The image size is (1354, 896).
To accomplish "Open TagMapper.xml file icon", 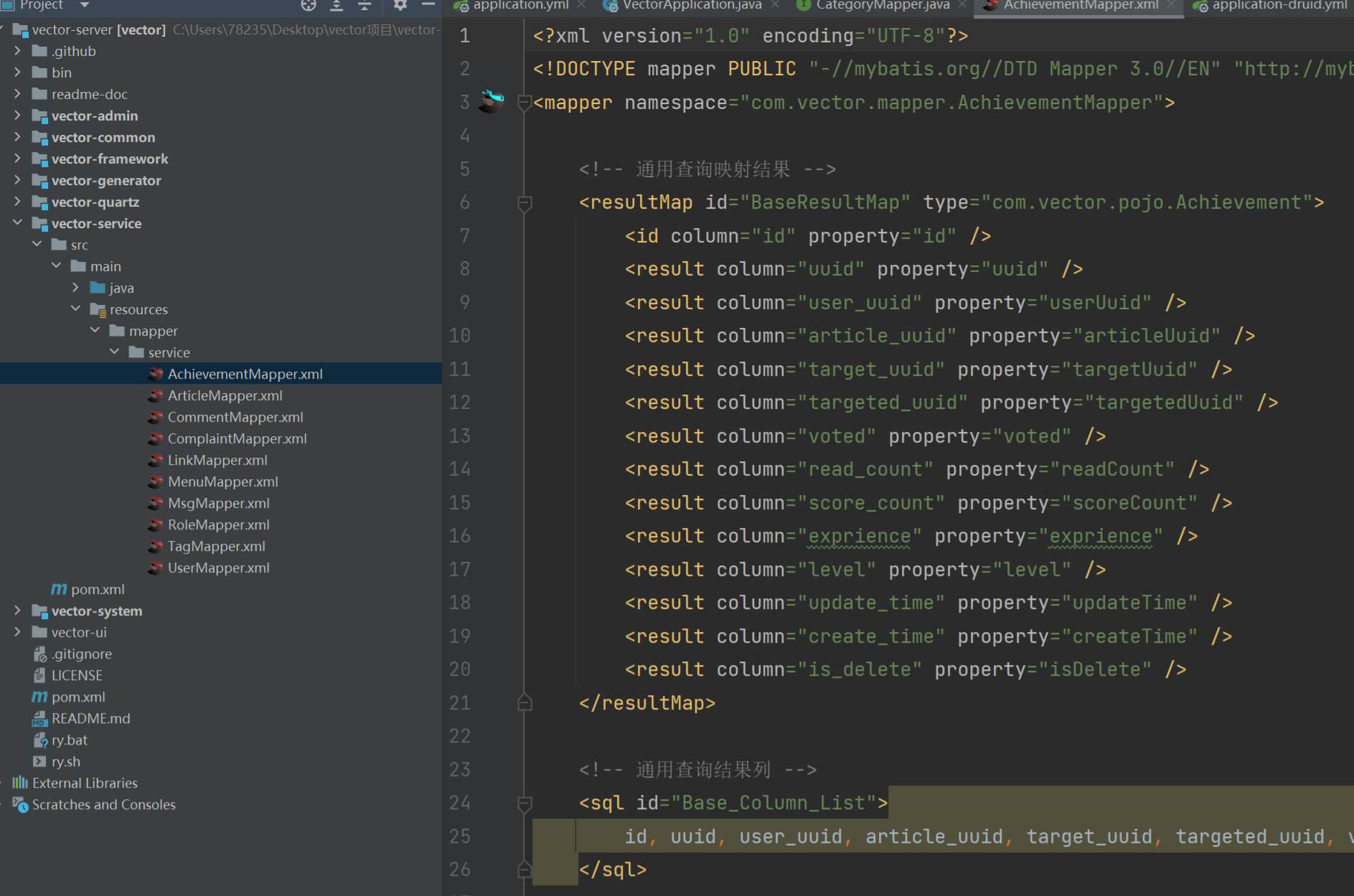I will tap(156, 546).
